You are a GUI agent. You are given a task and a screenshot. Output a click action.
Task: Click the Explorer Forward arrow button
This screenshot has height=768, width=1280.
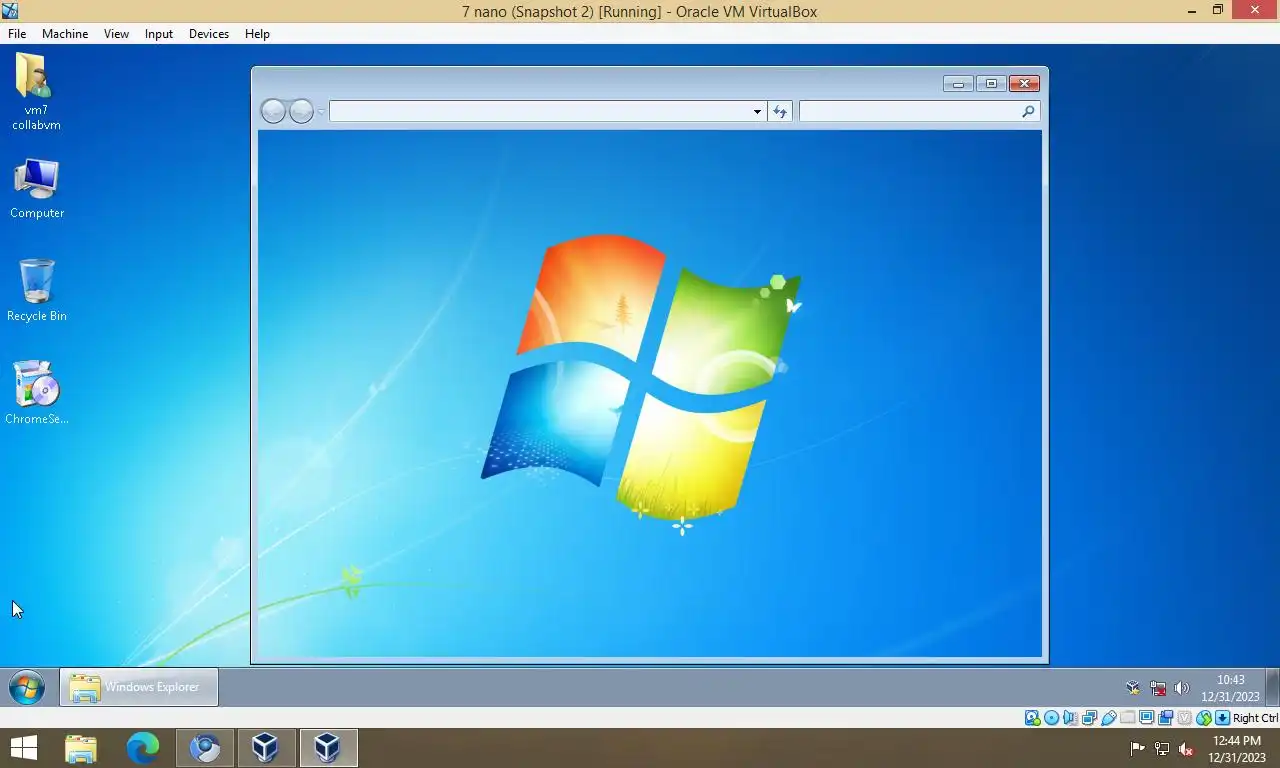(x=301, y=111)
